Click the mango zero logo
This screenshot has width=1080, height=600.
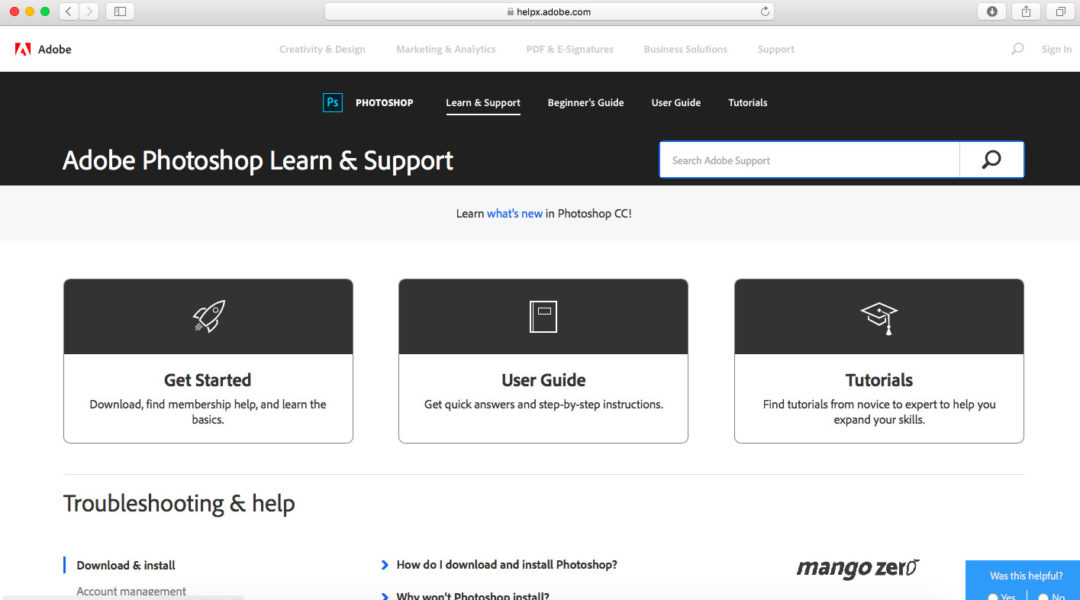click(857, 568)
